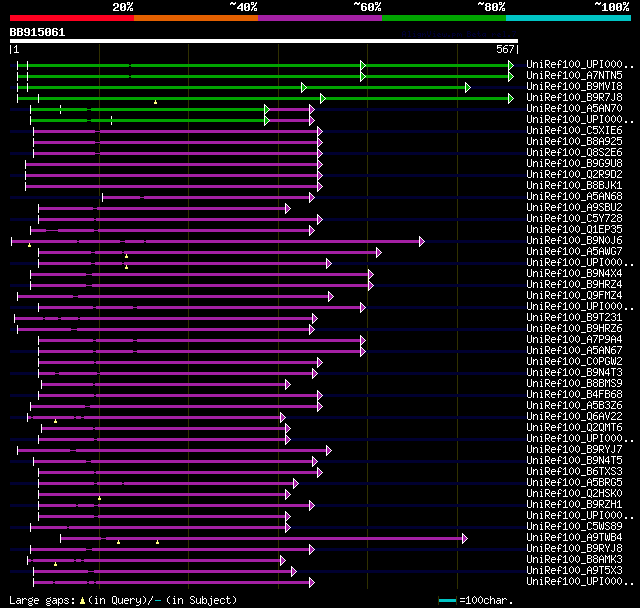The height and width of the screenshot is (608, 640).
Task: Select the UniRef100_B9G9U8 label
Action: [574, 164]
